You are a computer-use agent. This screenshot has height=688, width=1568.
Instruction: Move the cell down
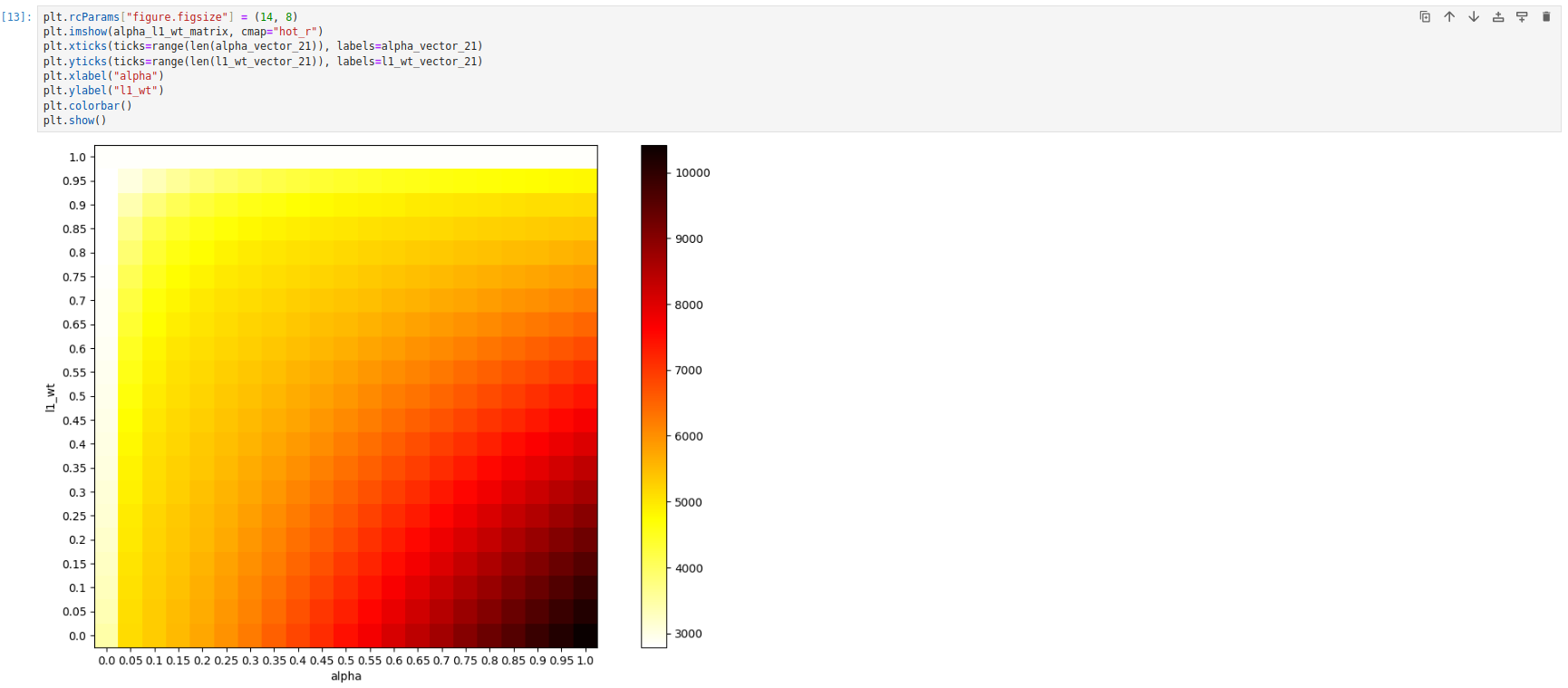click(1474, 17)
